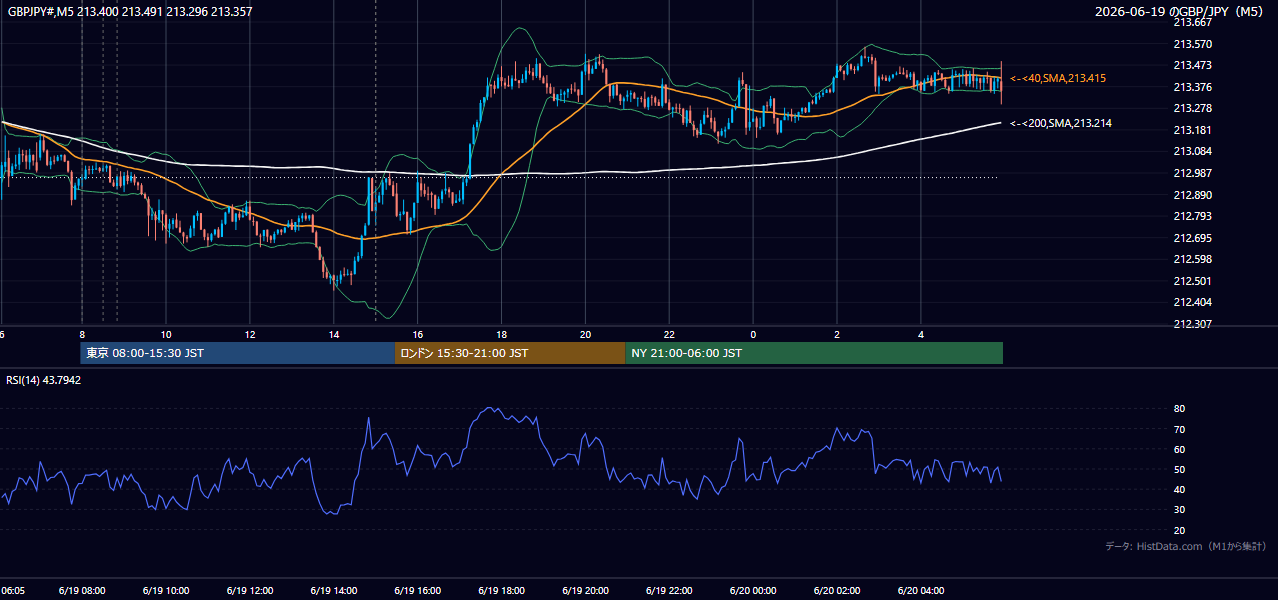
Task: Click the 212.695 price axis label
Action: point(1192,238)
